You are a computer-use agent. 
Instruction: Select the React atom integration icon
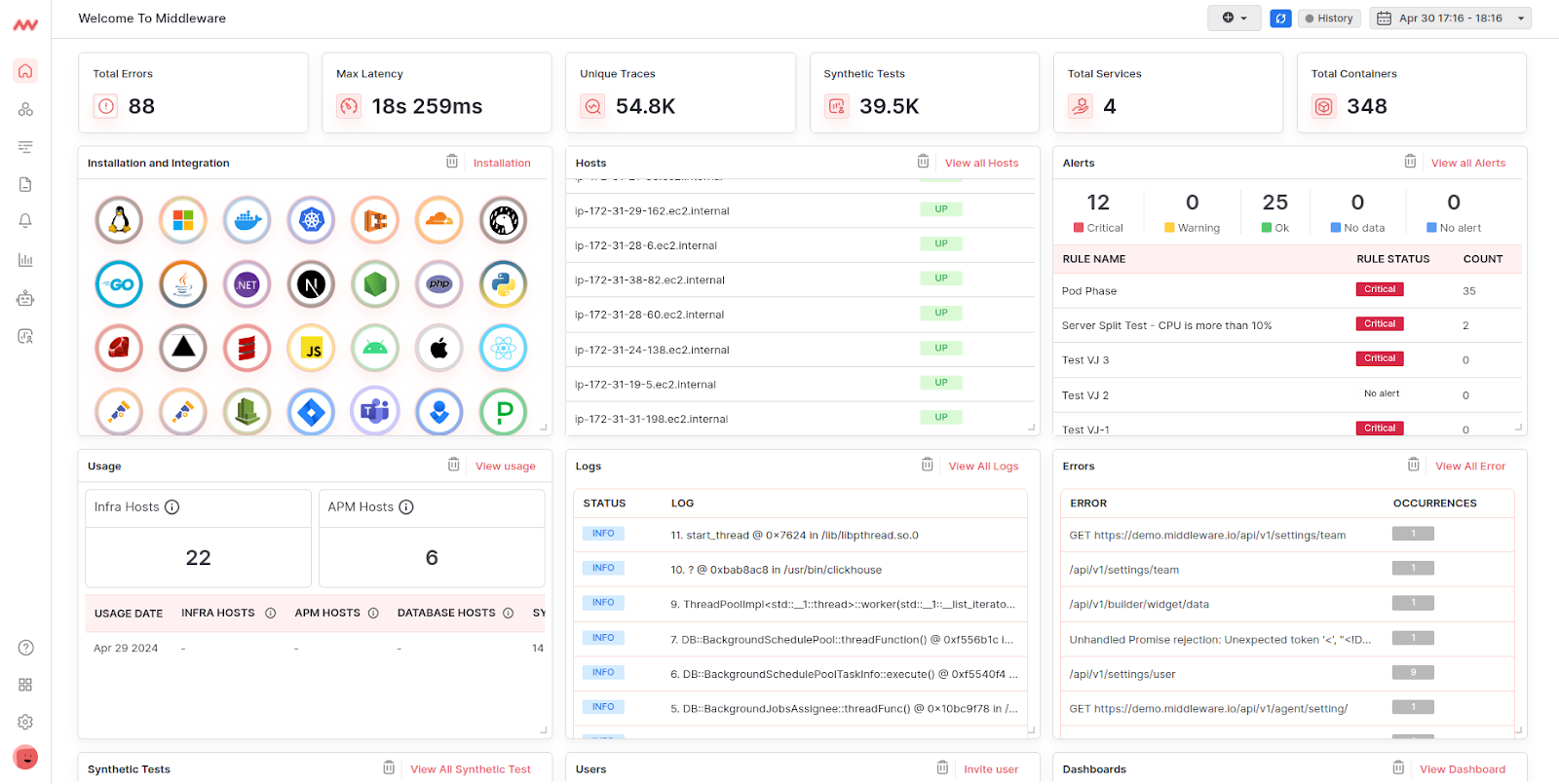tap(503, 348)
